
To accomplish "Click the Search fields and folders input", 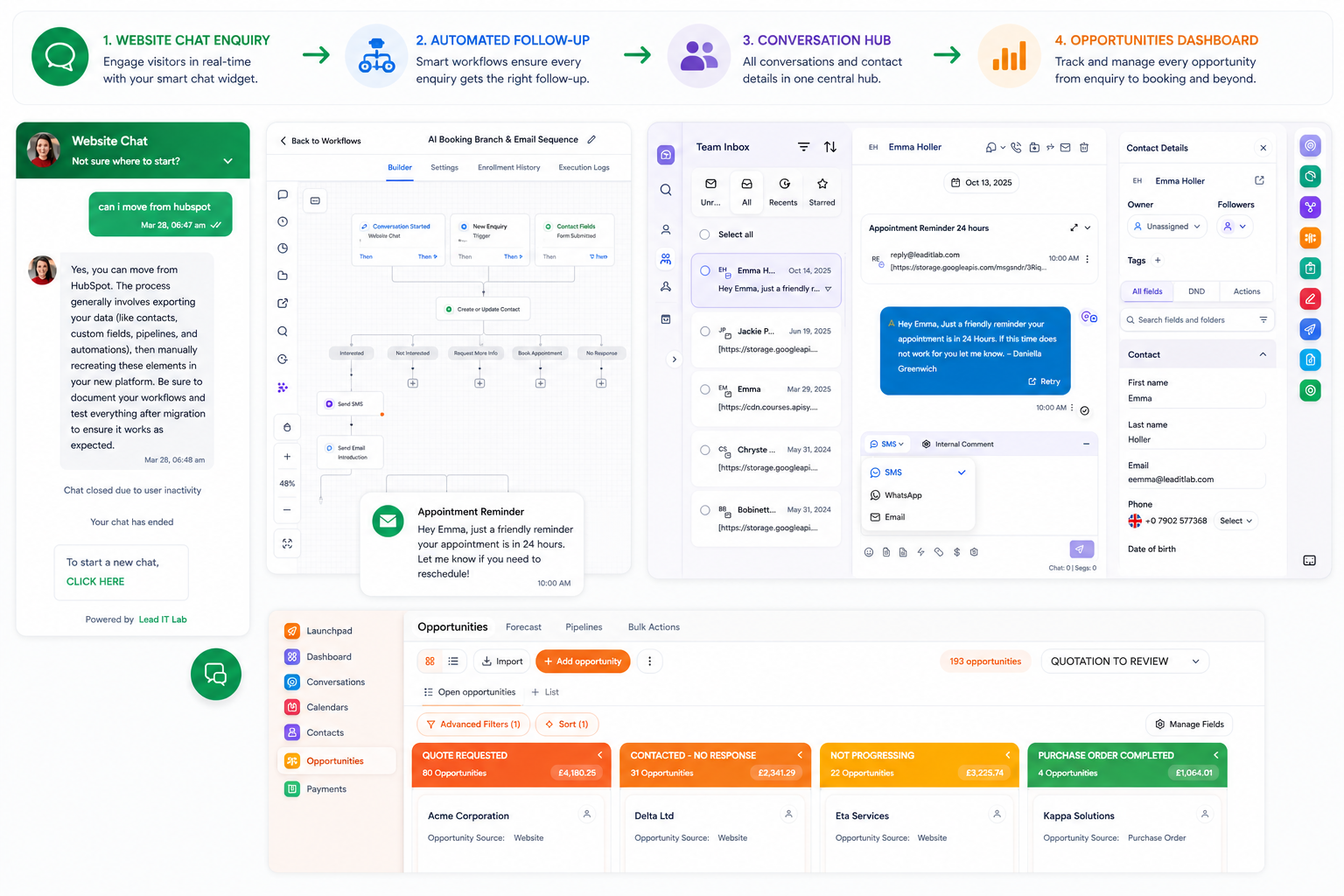I will tap(1197, 320).
